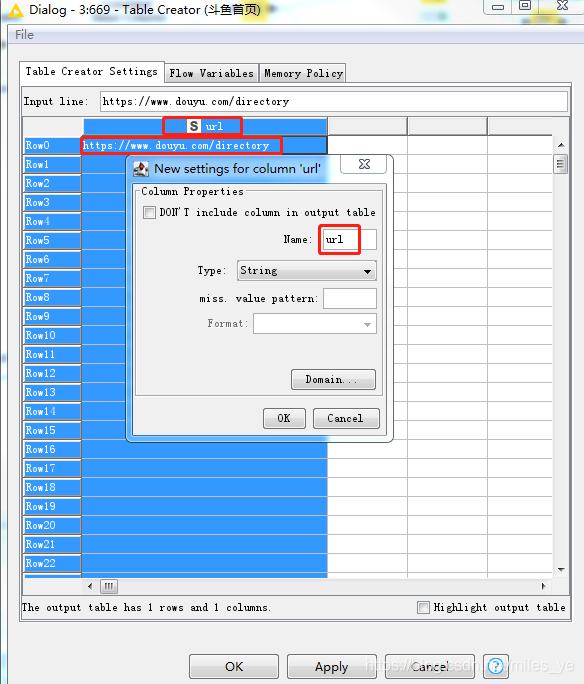
Task: Select the Row14 row header
Action: pyautogui.click(x=52, y=411)
